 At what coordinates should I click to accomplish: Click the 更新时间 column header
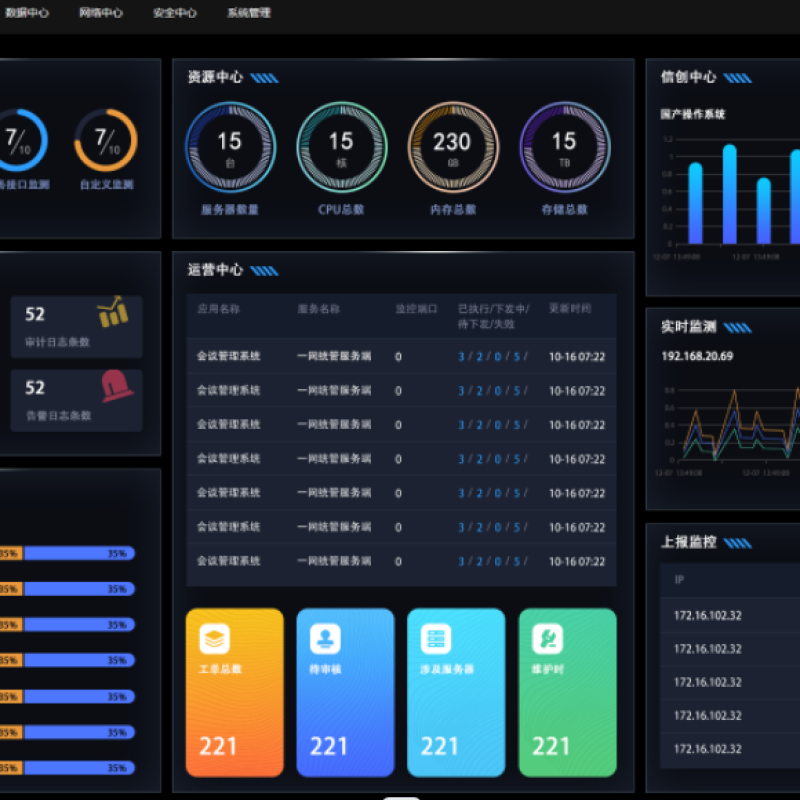[x=570, y=309]
